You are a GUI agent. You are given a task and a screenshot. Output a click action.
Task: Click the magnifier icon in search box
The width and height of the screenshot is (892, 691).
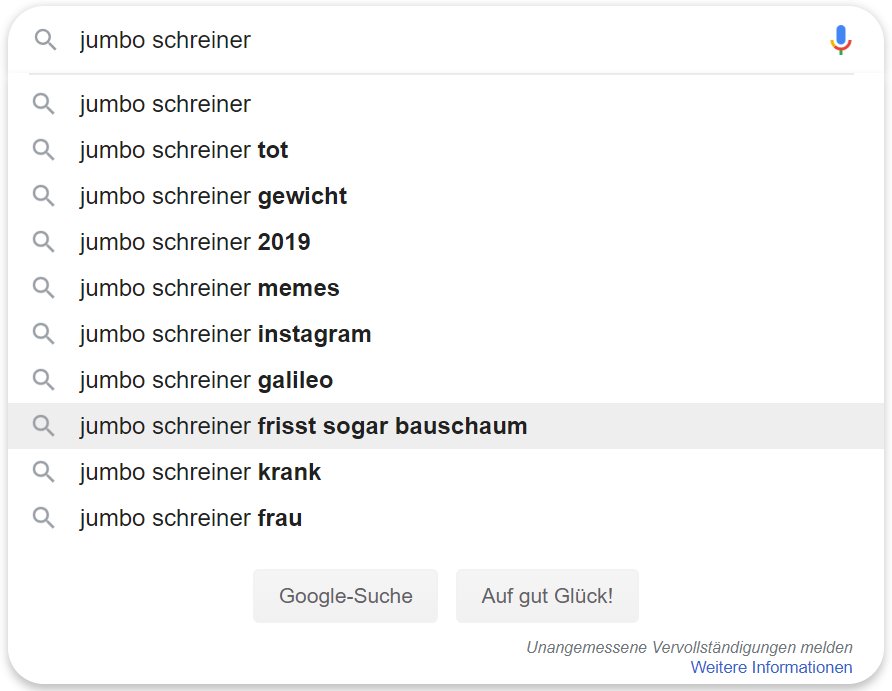(x=46, y=40)
